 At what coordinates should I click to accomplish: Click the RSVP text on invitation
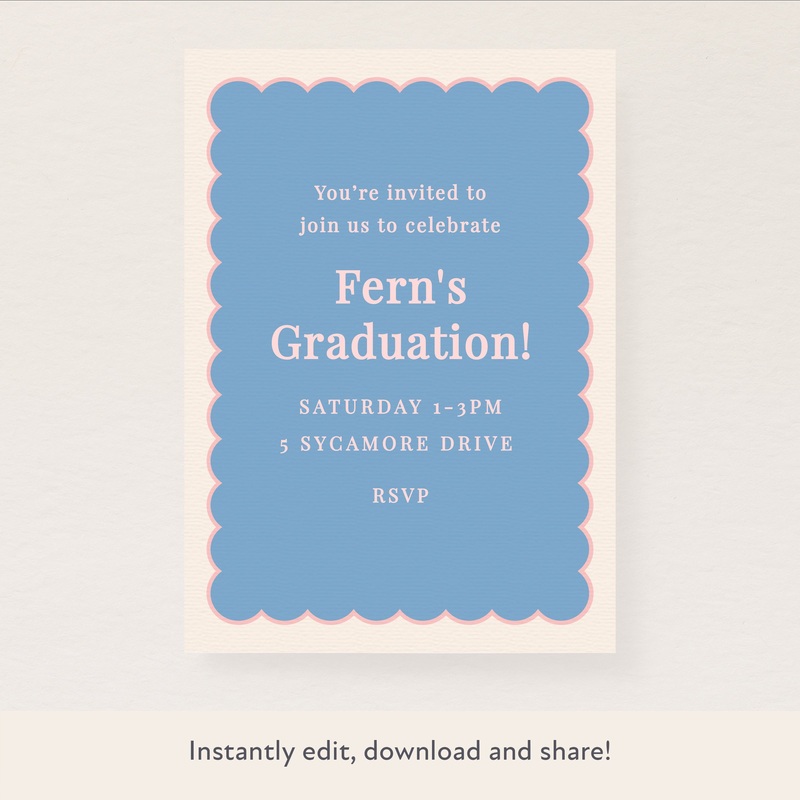[x=401, y=495]
